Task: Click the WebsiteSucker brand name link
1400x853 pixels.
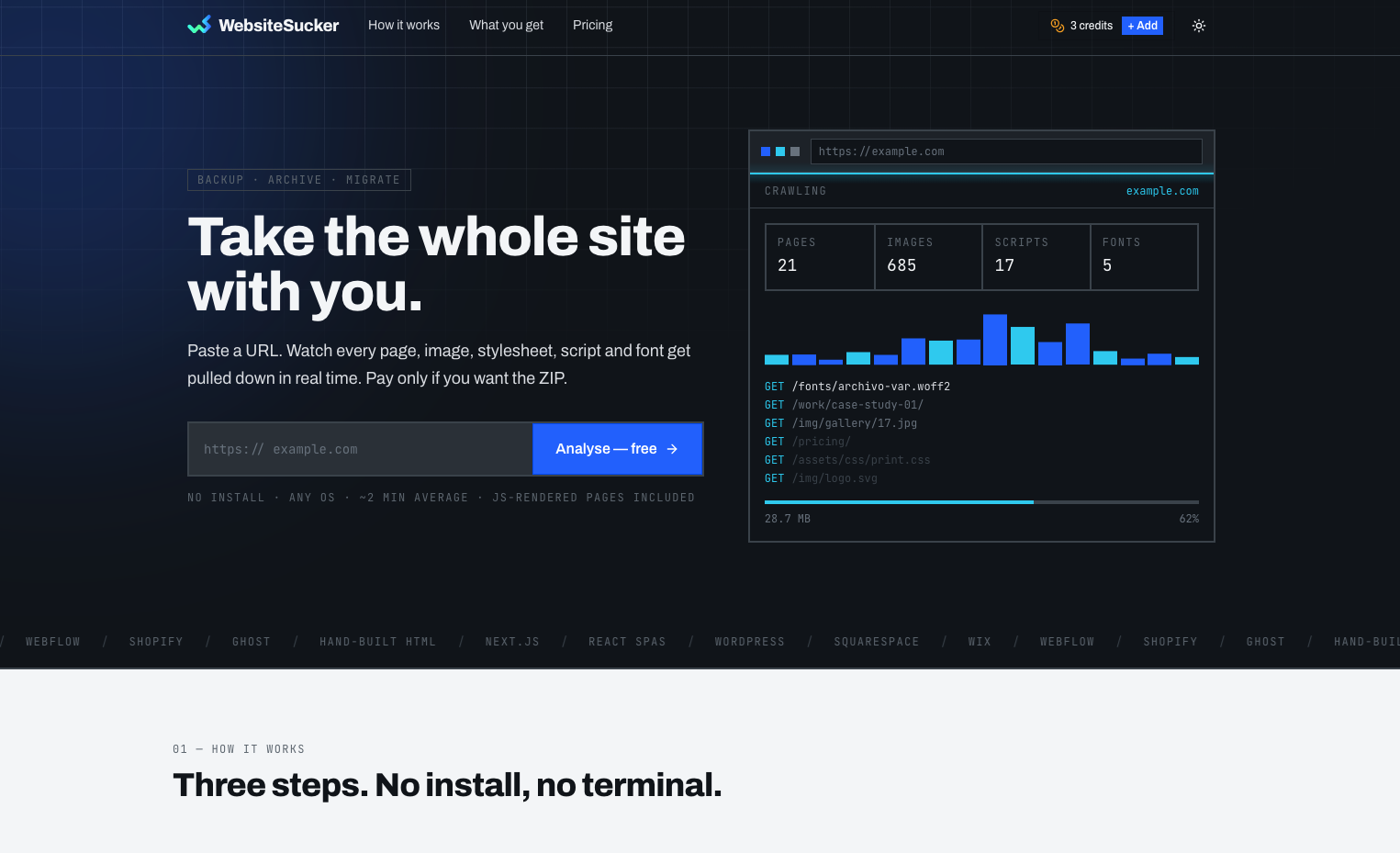Action: 279,26
